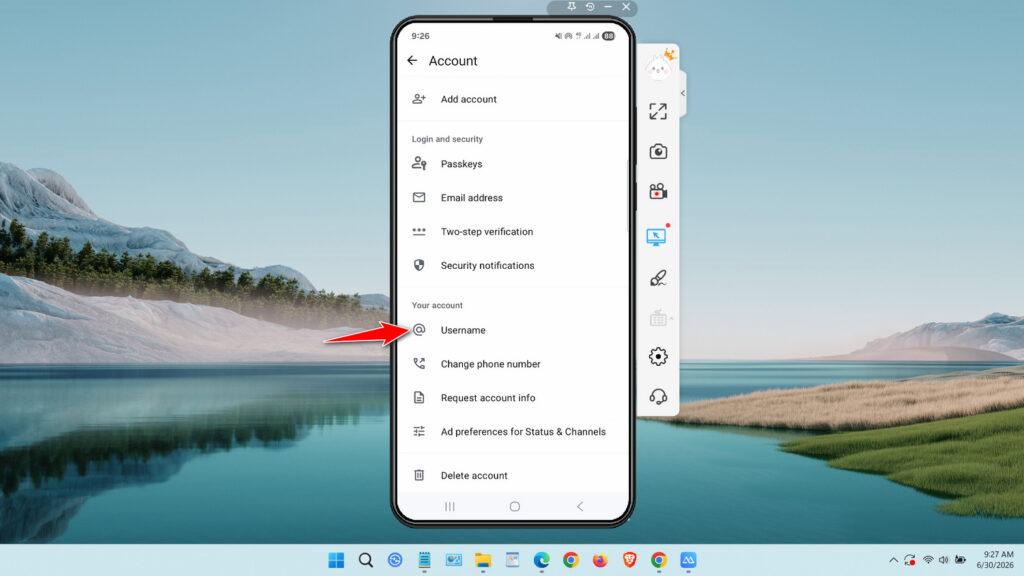The image size is (1024, 576).
Task: Start screen recording with the camcorder icon
Action: [658, 191]
